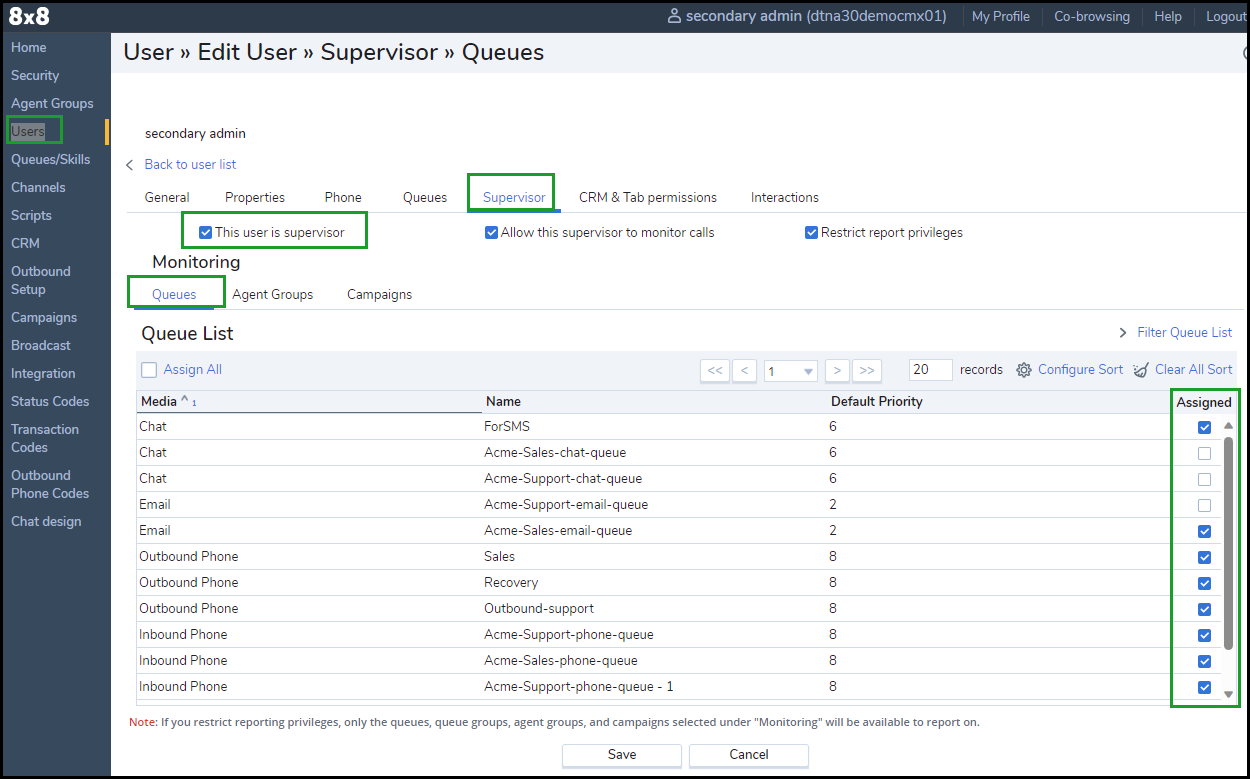This screenshot has width=1250, height=779.
Task: Click Back to user list link
Action: (190, 164)
